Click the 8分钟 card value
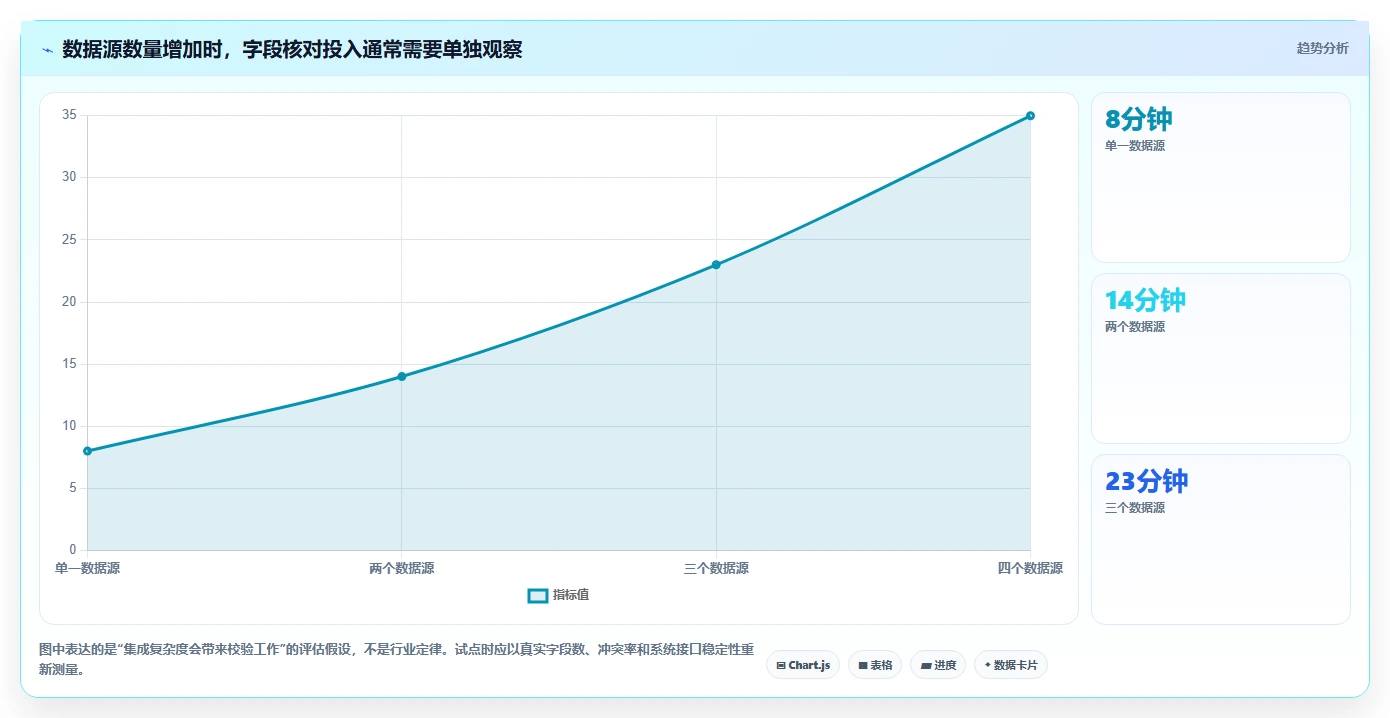The height and width of the screenshot is (718, 1390). click(1138, 119)
